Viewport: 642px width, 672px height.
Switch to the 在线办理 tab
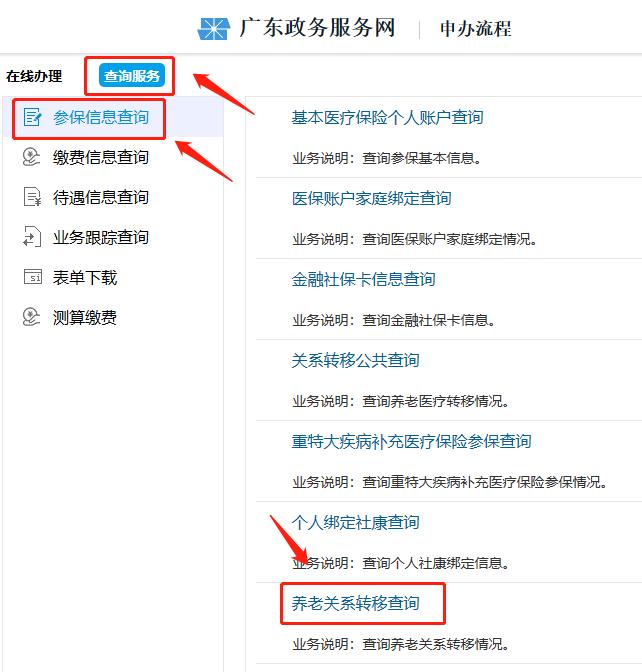[34, 76]
